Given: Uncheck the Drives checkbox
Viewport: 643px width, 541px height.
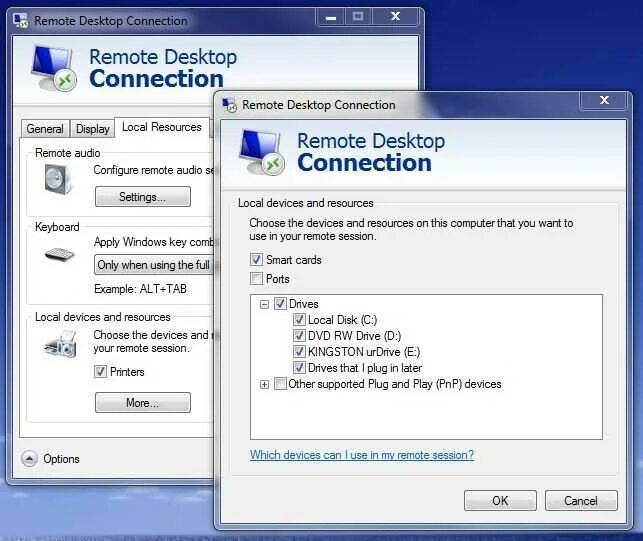Looking at the screenshot, I should click(x=280, y=304).
